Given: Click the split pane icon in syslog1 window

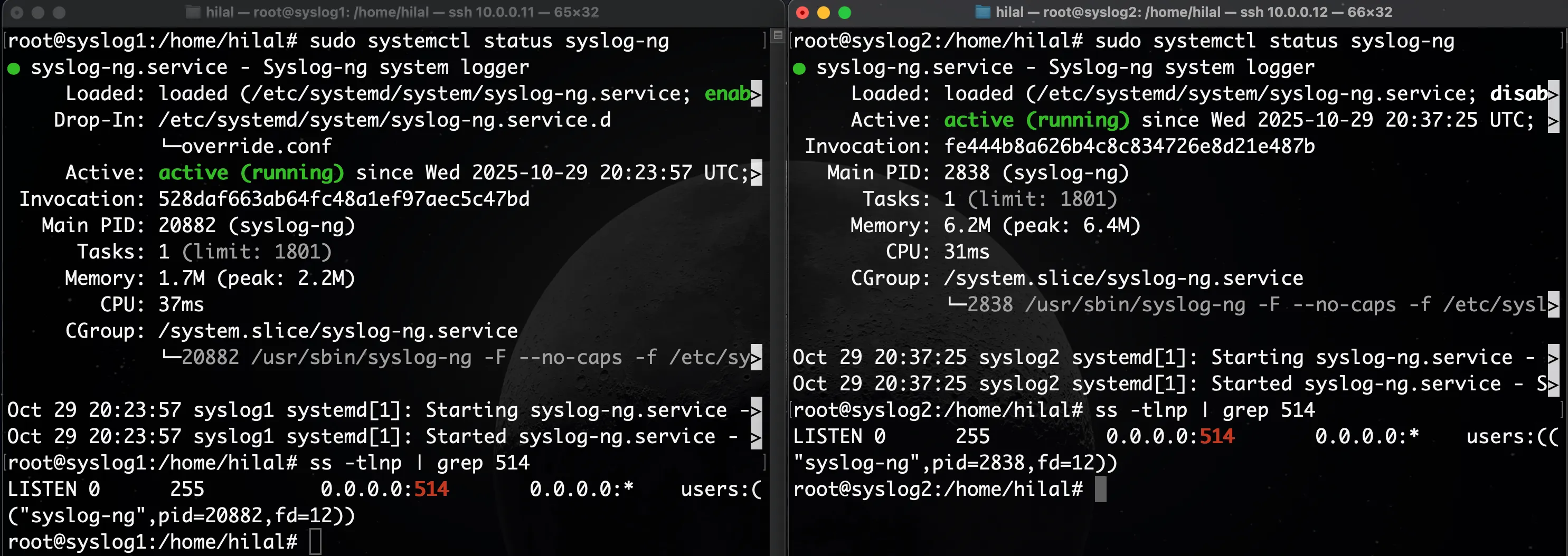Looking at the screenshot, I should (777, 35).
